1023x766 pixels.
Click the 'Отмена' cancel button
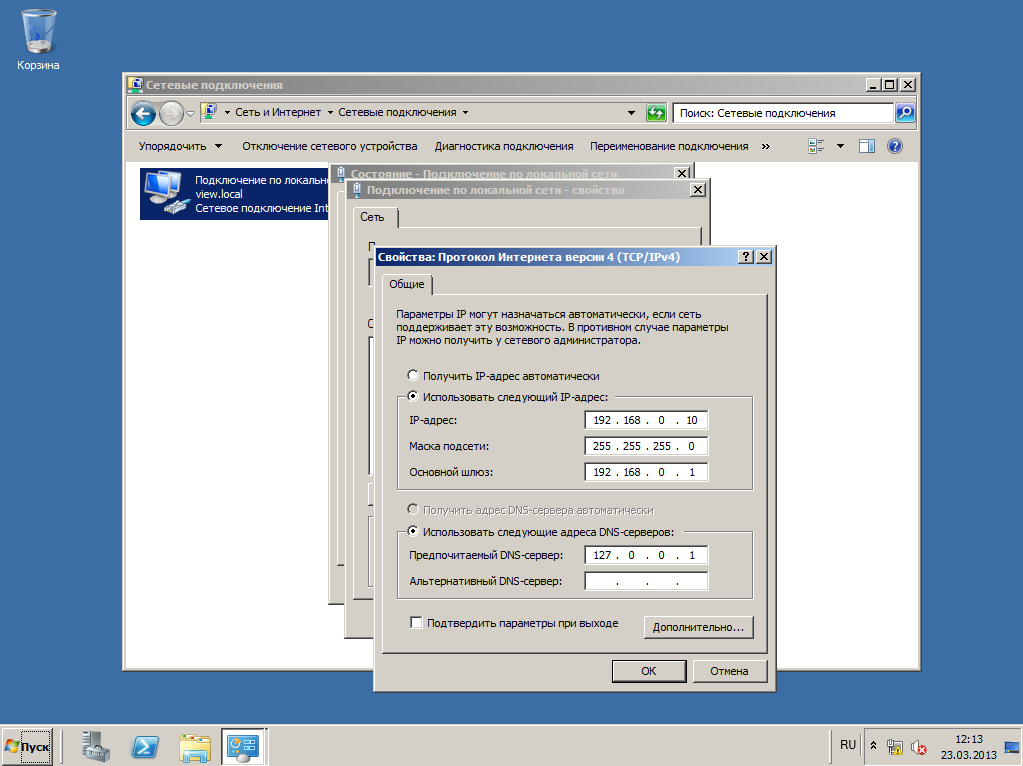tap(729, 671)
